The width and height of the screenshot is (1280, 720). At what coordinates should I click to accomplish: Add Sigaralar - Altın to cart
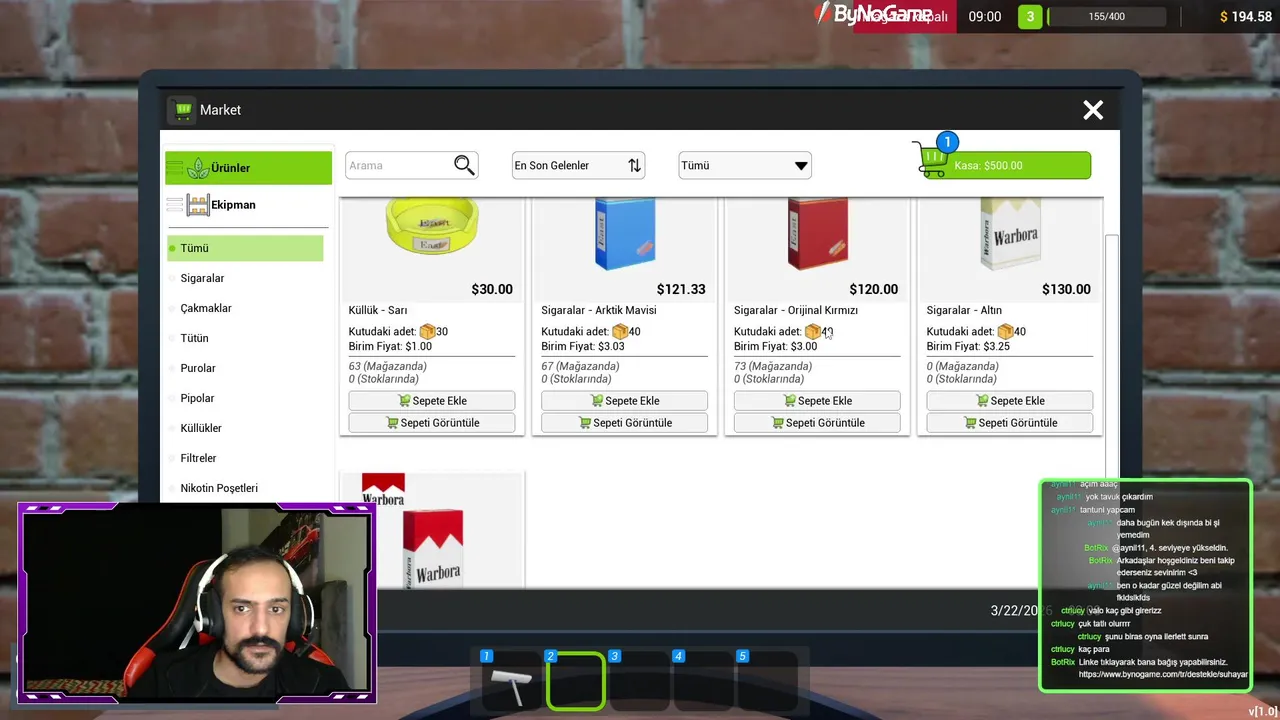1010,401
